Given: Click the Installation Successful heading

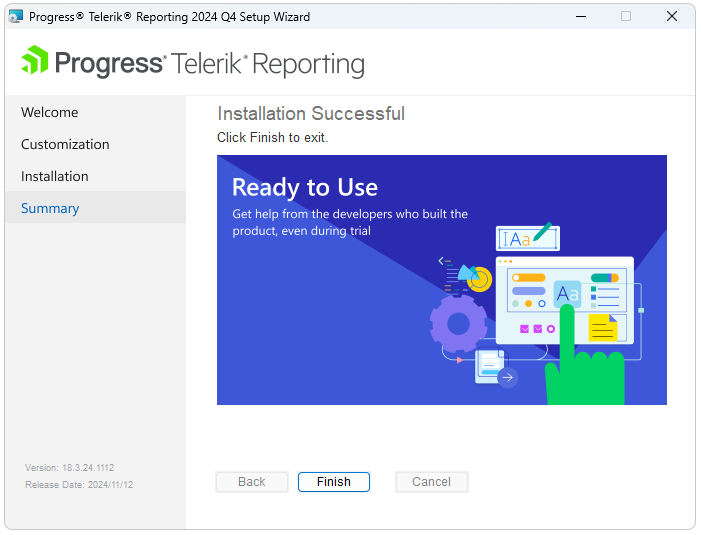Looking at the screenshot, I should point(311,114).
